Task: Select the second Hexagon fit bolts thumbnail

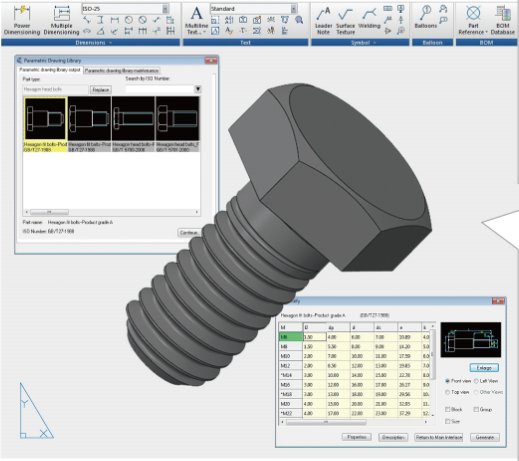Action: (x=89, y=124)
